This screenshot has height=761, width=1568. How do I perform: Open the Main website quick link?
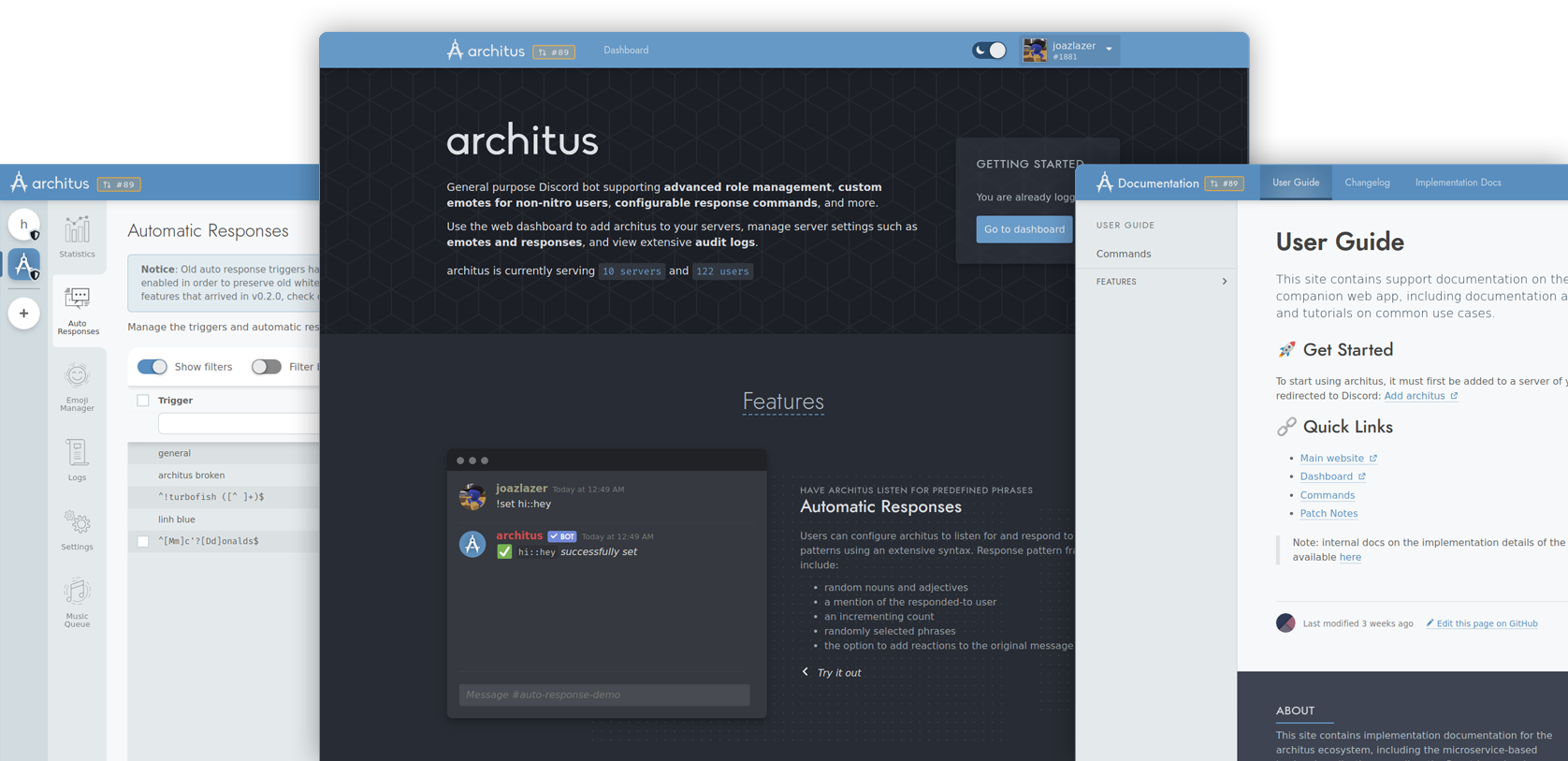point(1338,459)
